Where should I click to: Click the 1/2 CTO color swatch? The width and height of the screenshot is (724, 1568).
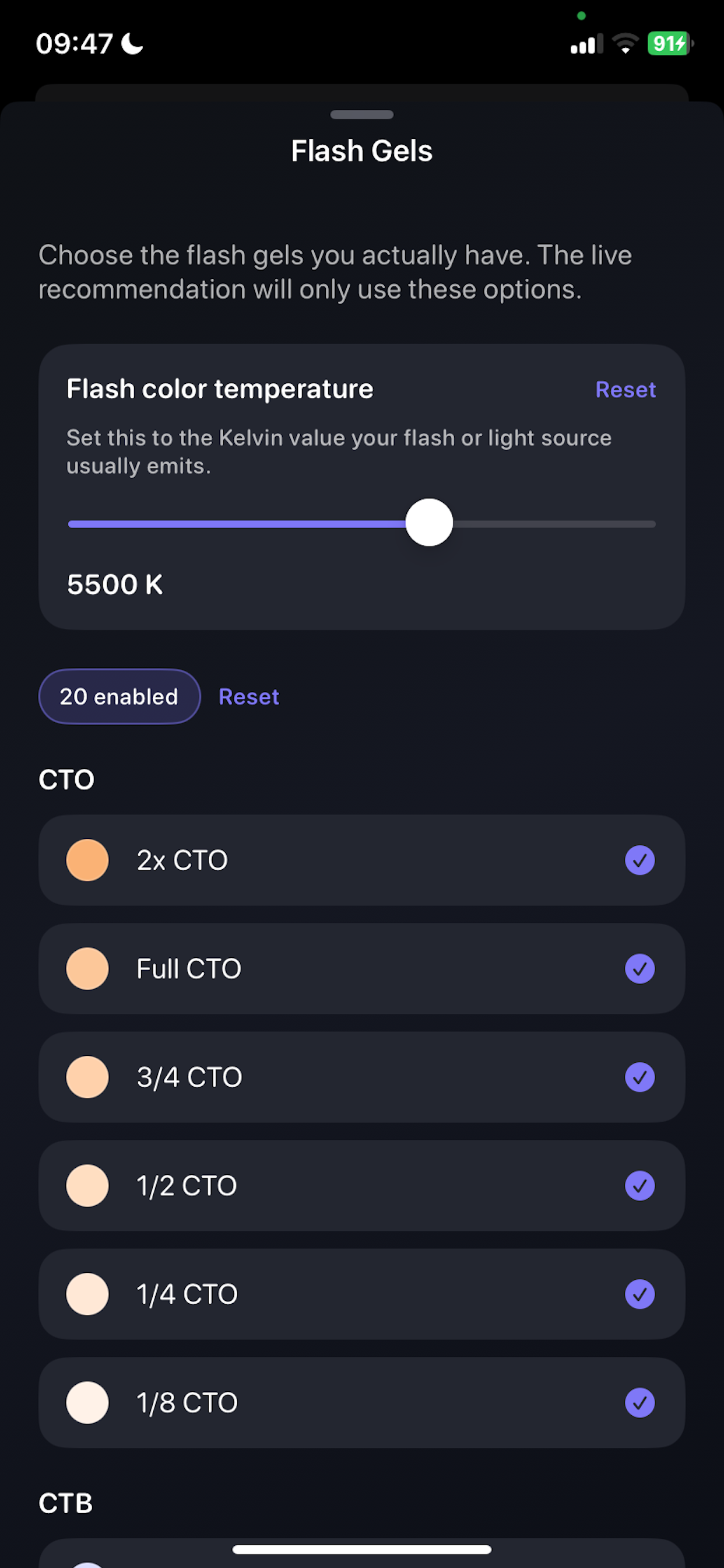(87, 1185)
